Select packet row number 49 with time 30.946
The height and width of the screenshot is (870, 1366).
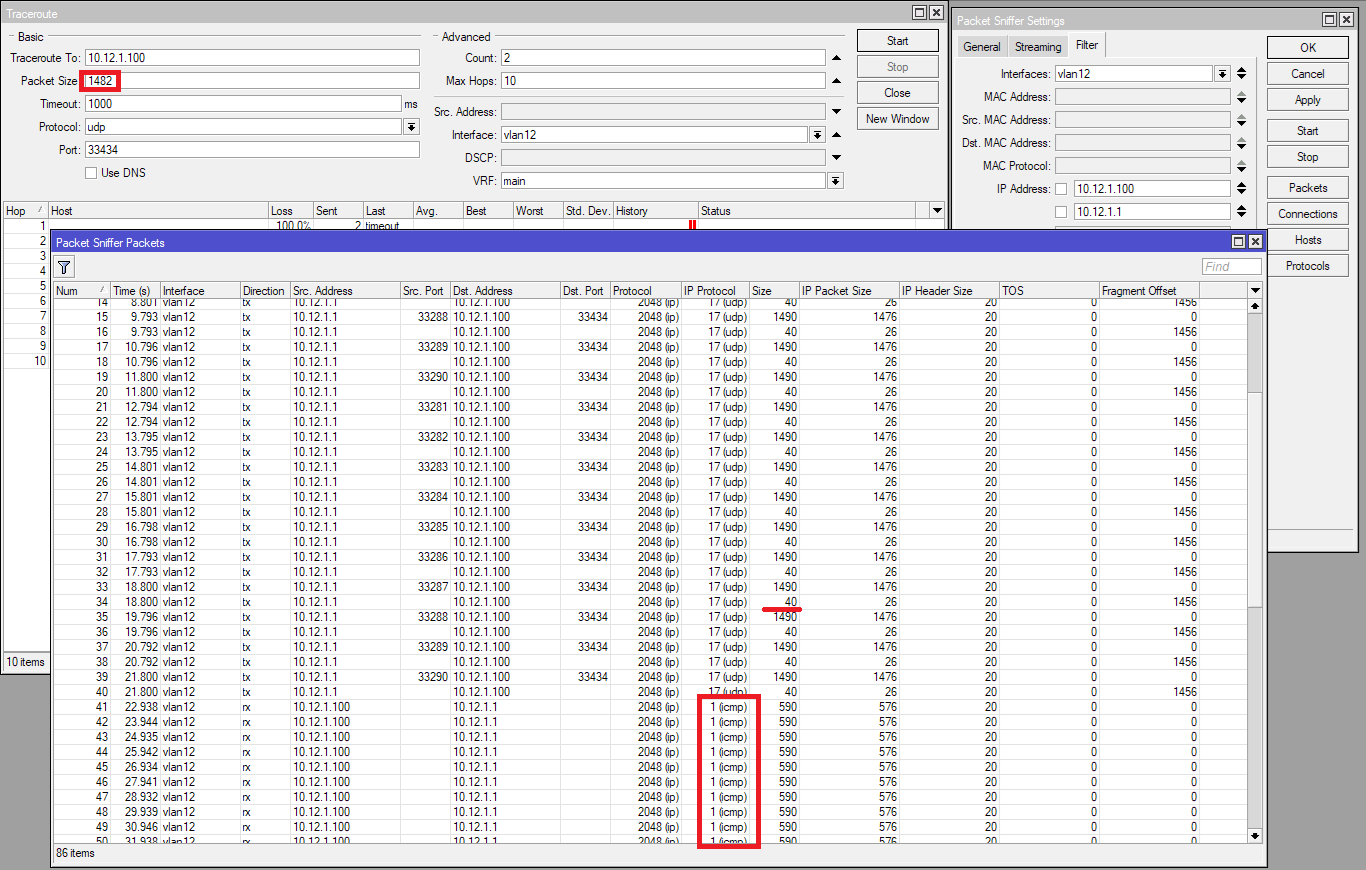tap(650, 827)
